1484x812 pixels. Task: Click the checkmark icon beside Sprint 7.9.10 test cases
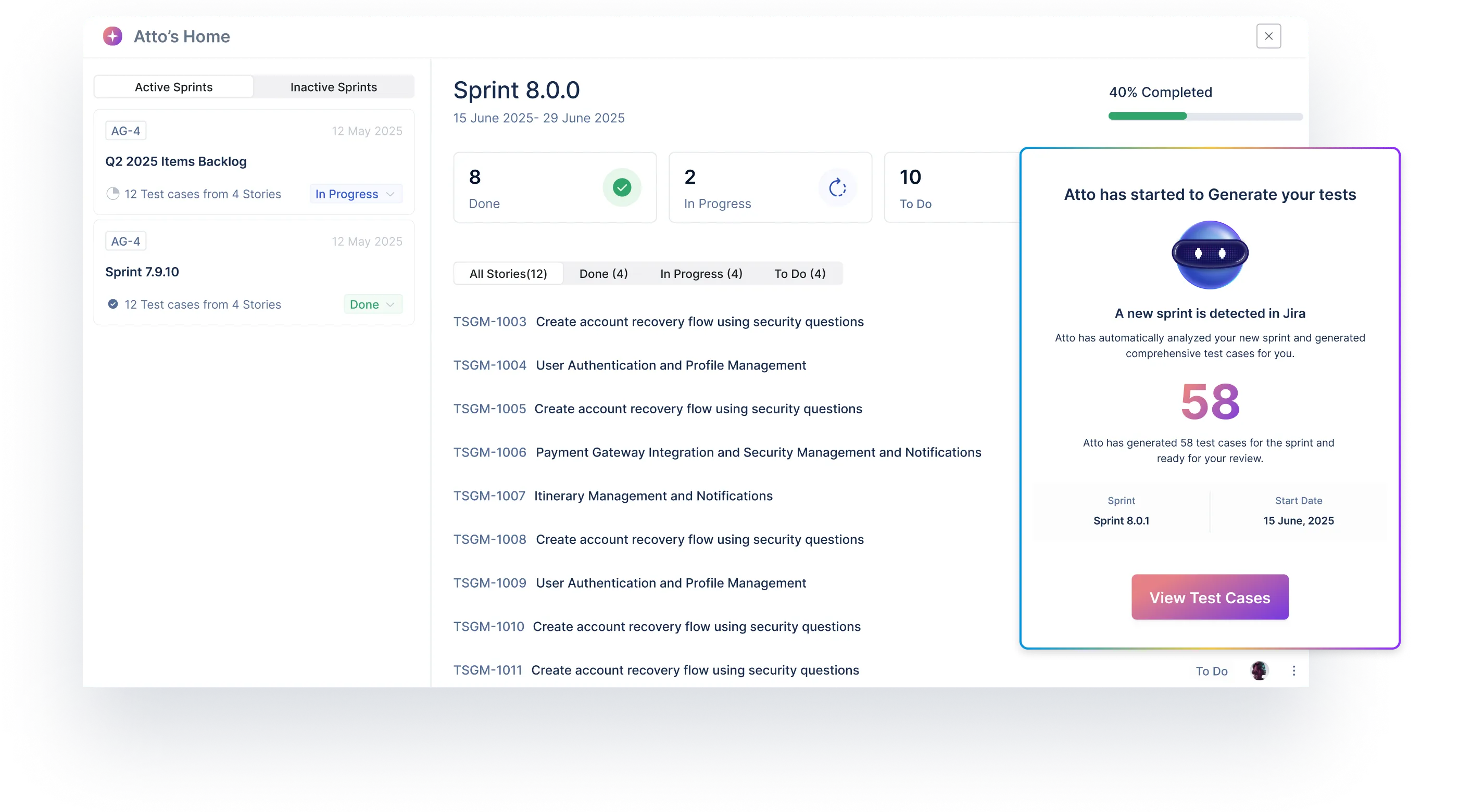[x=113, y=303]
